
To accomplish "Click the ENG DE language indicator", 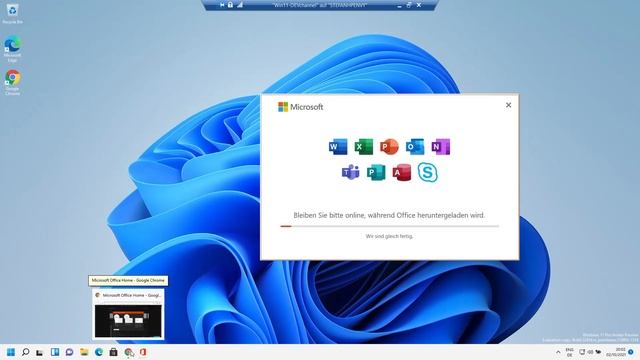I will (x=570, y=352).
